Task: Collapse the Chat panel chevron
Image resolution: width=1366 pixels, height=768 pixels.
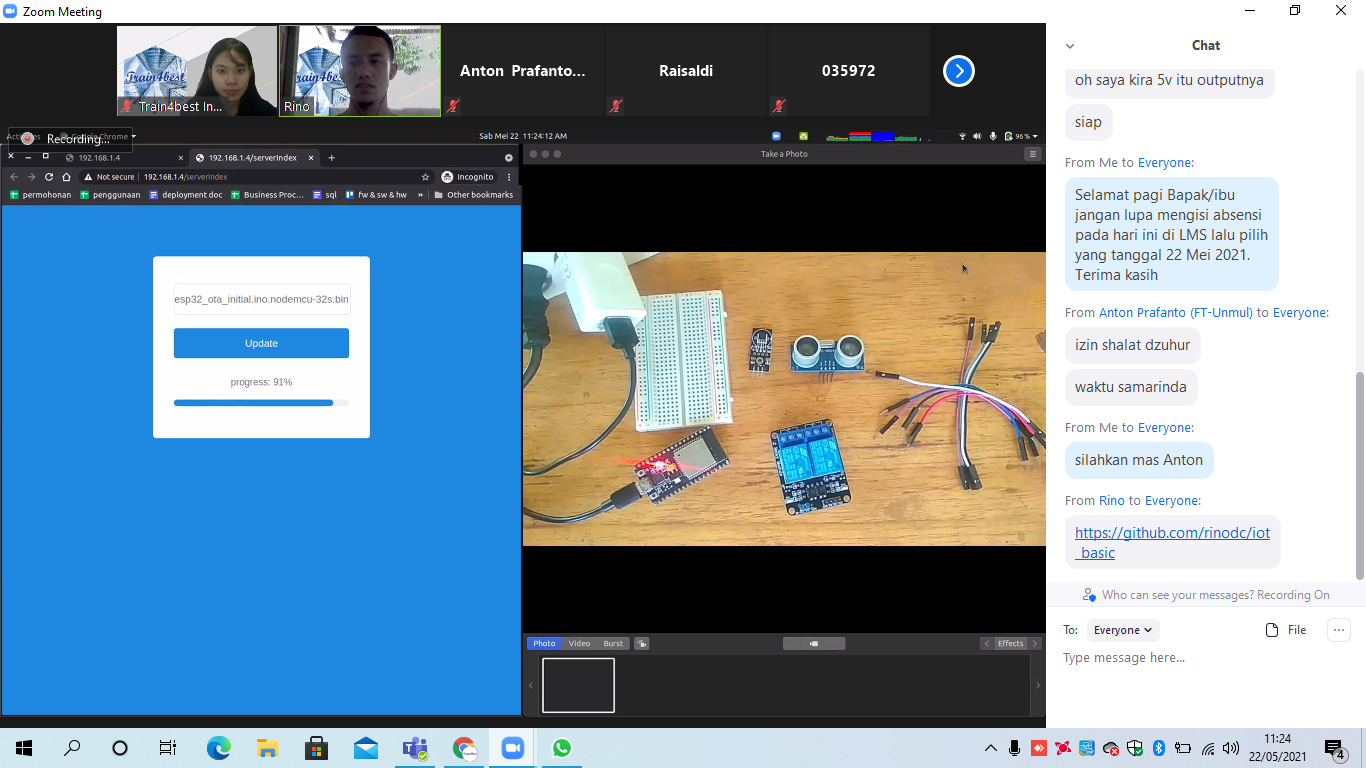Action: [1070, 46]
